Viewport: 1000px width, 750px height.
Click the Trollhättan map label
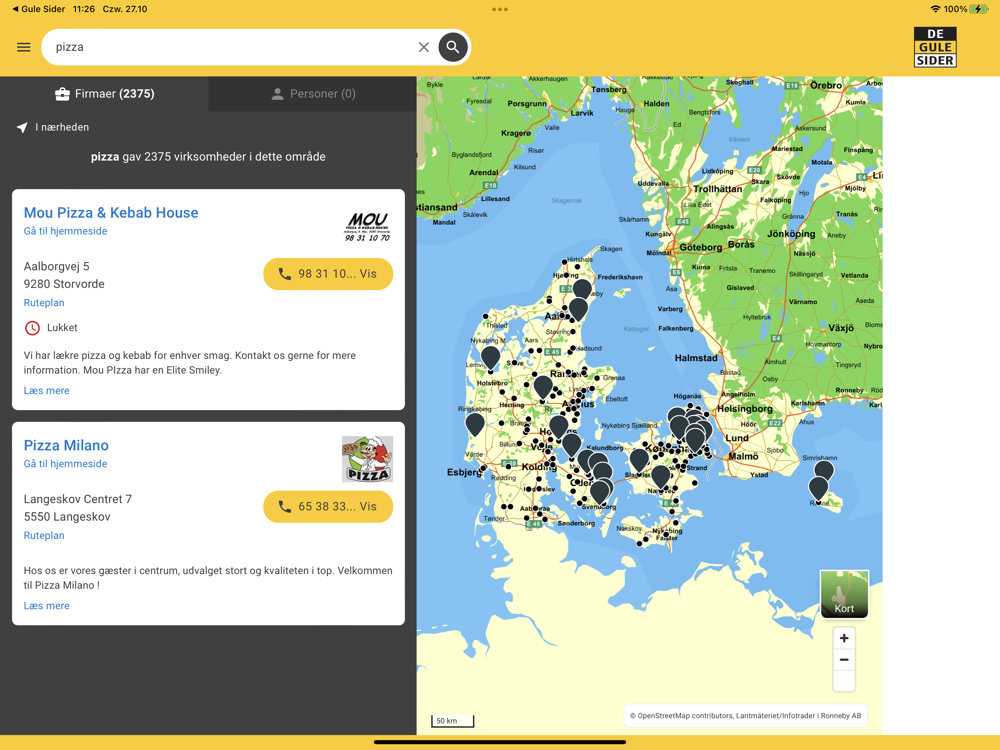(717, 189)
